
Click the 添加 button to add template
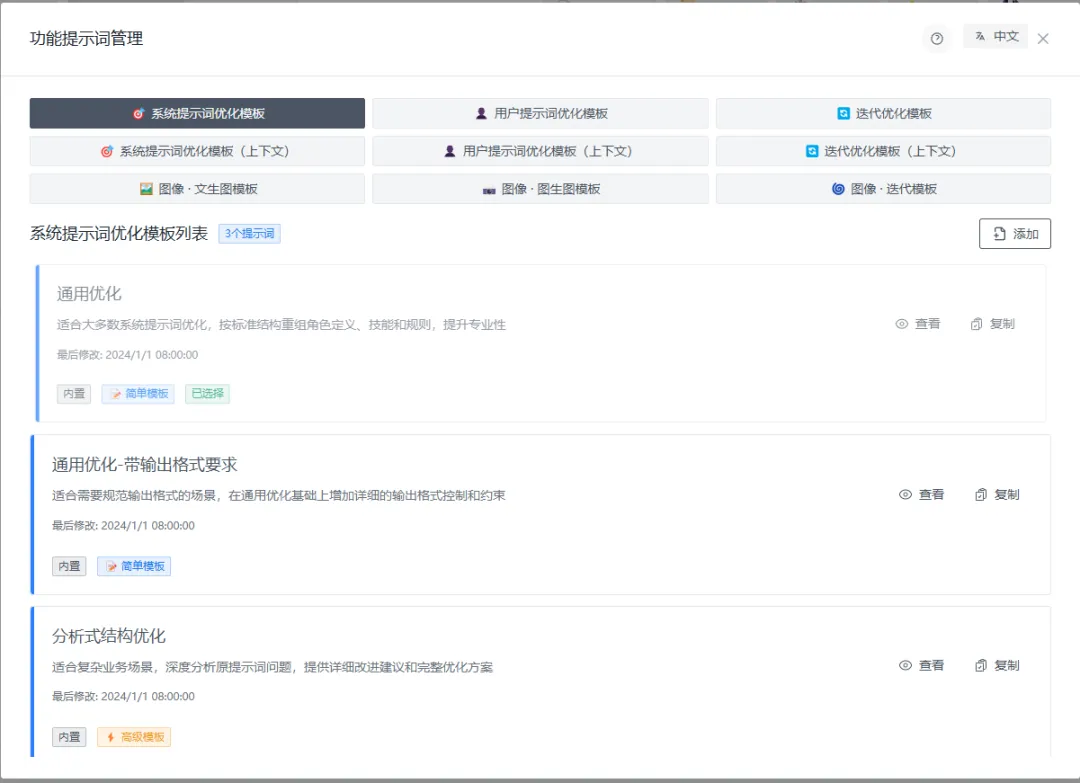tap(1015, 233)
